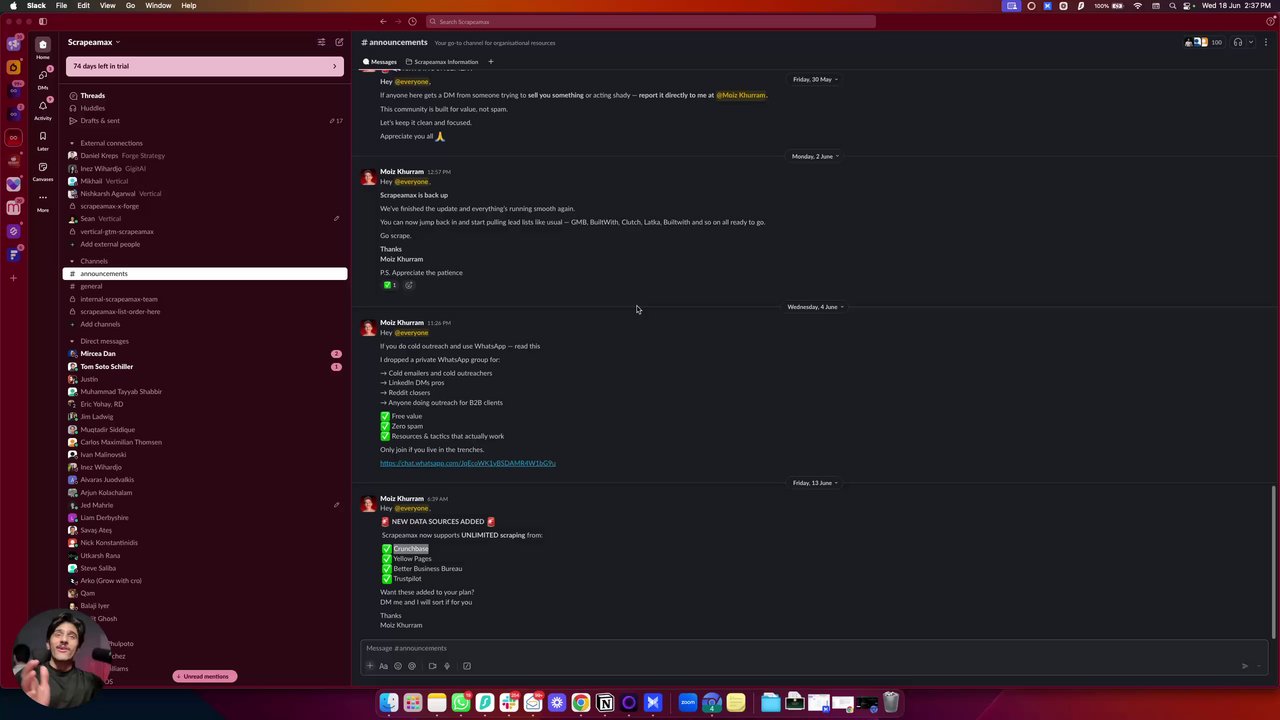Open the More options icon in sidebar
1280x720 pixels.
[43, 198]
